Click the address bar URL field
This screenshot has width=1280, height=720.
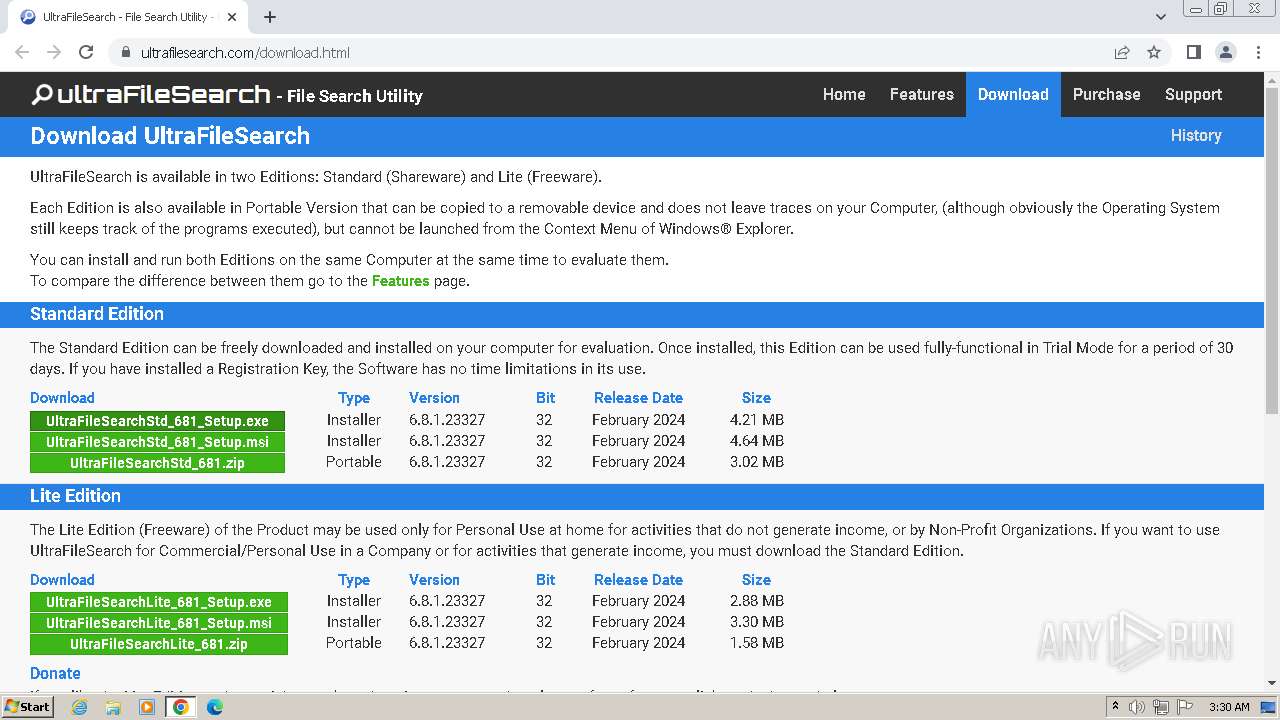point(600,52)
